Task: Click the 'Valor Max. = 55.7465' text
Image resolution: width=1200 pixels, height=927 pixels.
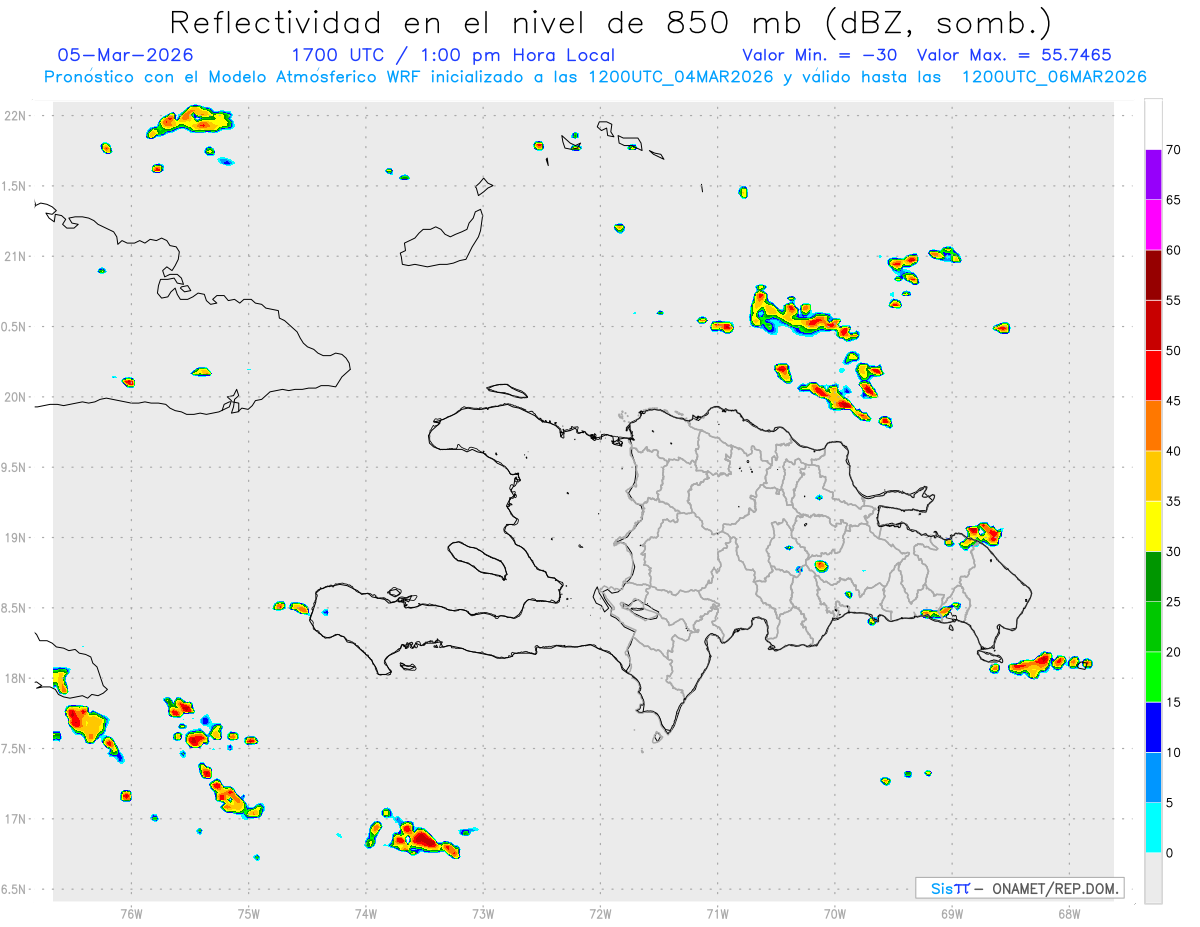Action: click(1014, 55)
